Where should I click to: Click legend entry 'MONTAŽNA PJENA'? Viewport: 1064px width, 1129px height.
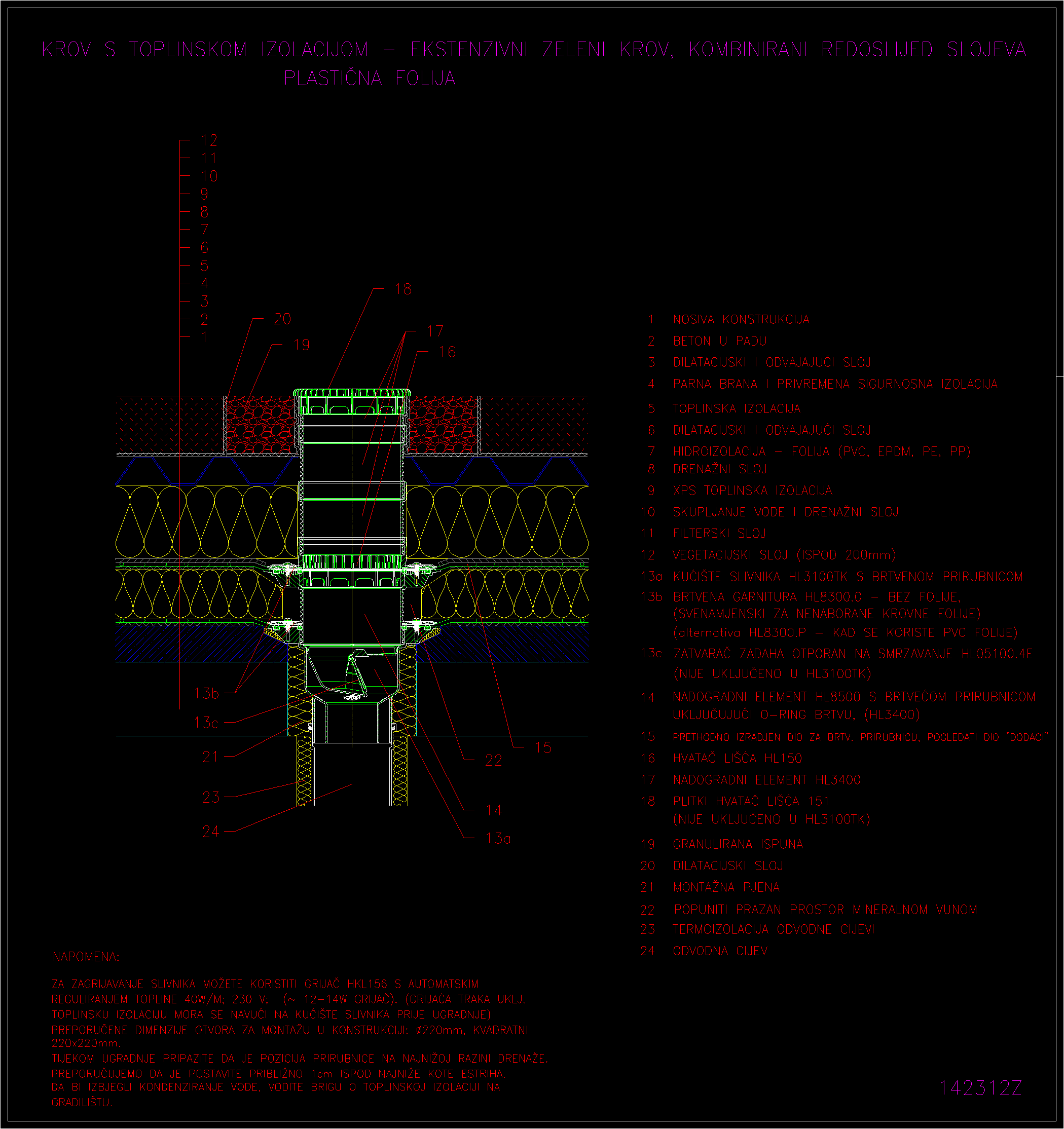pyautogui.click(x=726, y=888)
